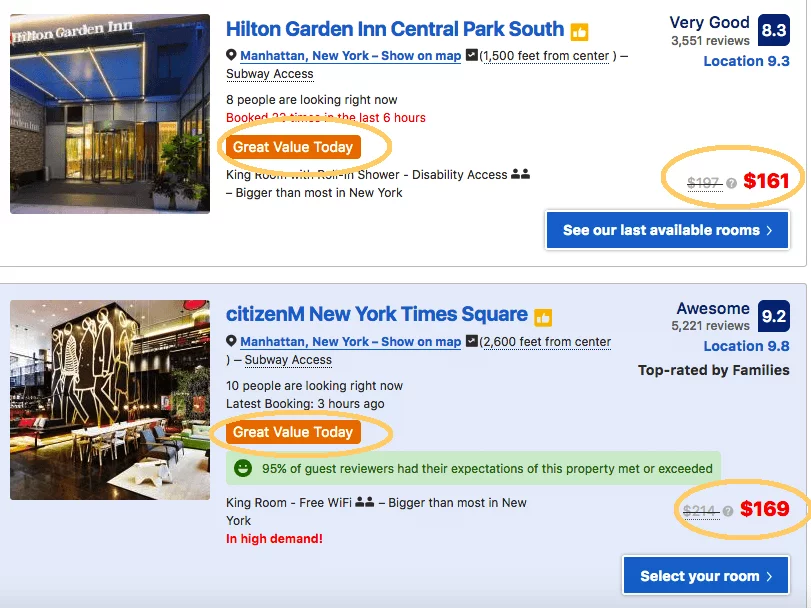Click question mark icon next to $214 price

[728, 511]
